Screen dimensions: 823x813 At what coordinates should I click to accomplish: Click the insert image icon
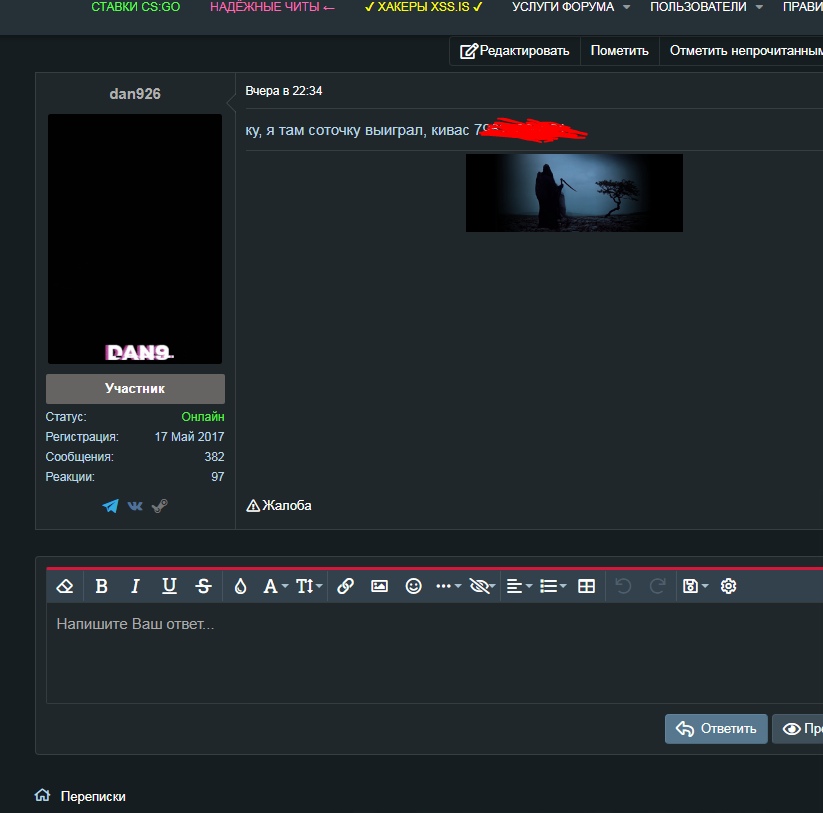(x=379, y=587)
